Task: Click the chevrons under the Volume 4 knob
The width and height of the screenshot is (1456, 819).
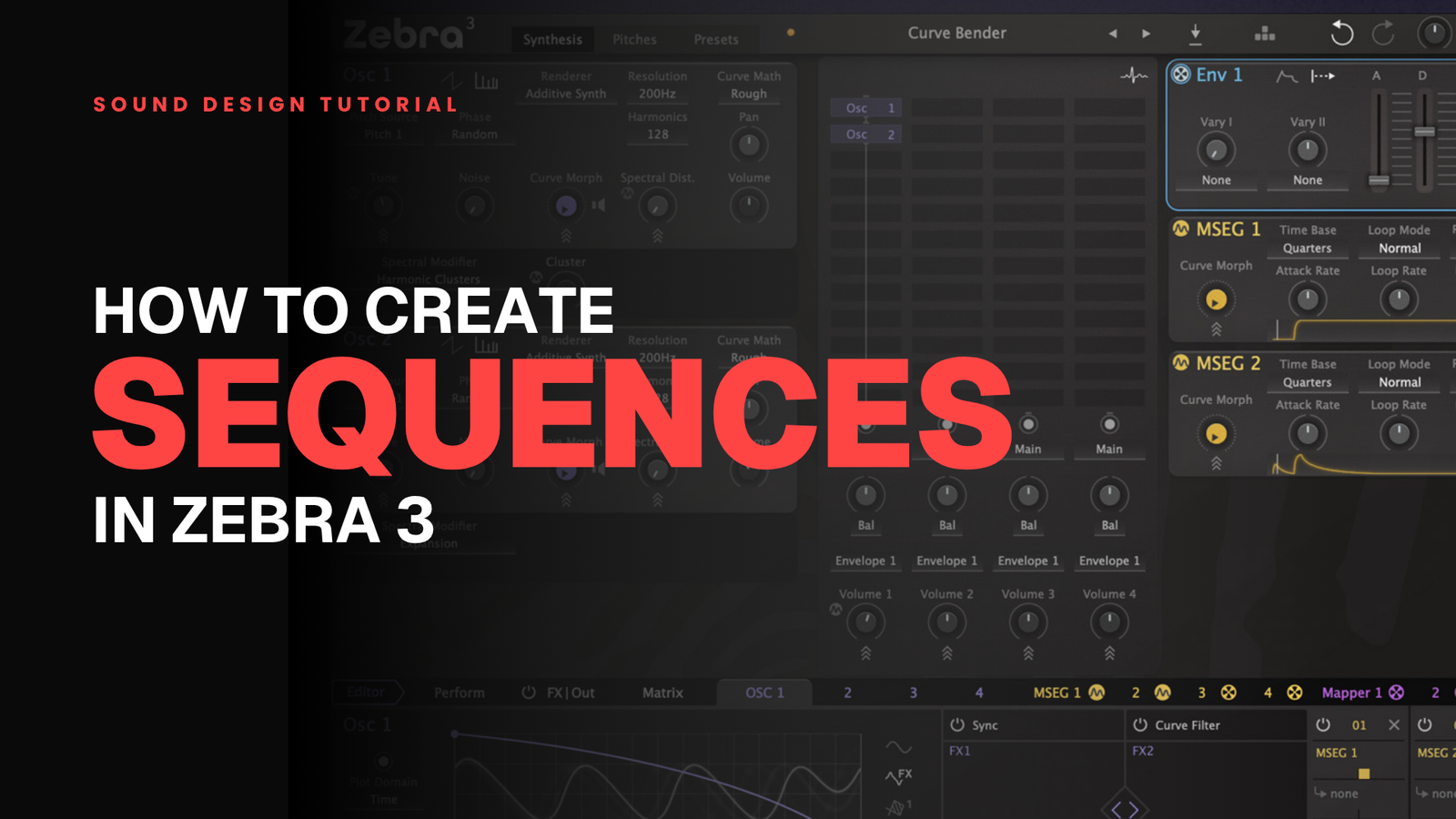Action: coord(1109,653)
